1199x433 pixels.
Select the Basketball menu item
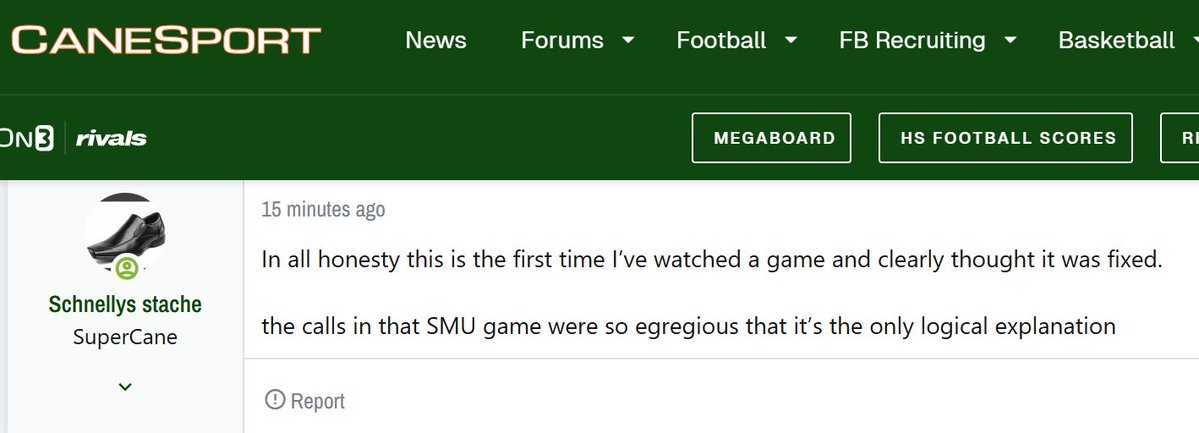(x=1116, y=41)
